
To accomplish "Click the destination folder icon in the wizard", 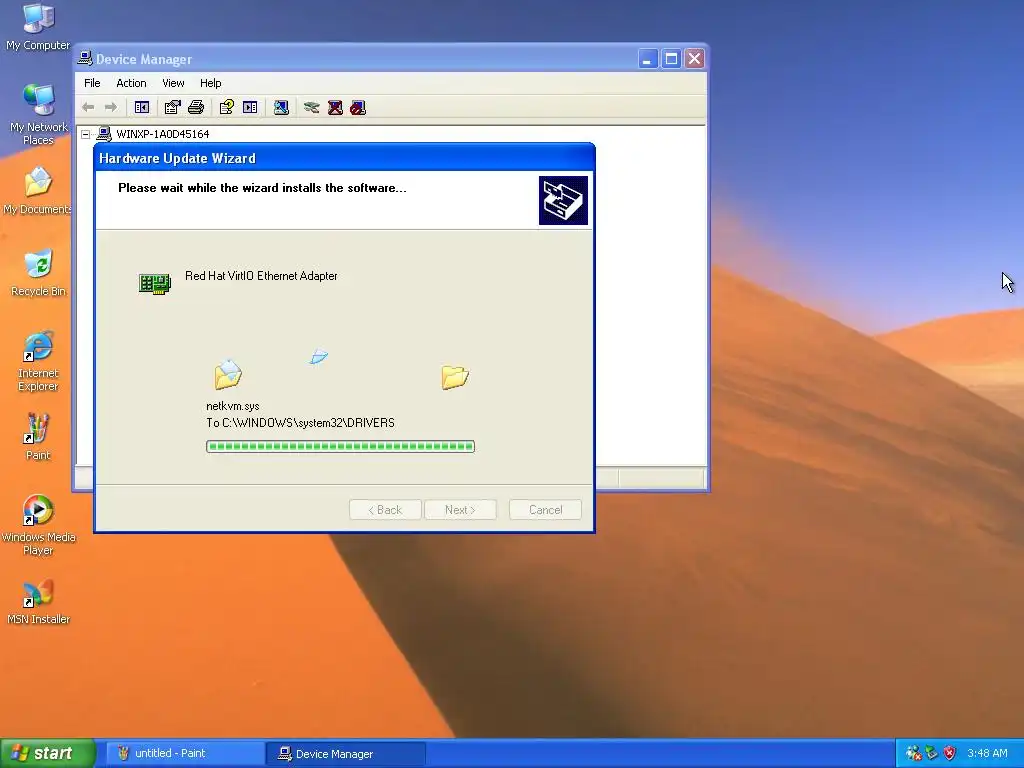I will point(455,376).
